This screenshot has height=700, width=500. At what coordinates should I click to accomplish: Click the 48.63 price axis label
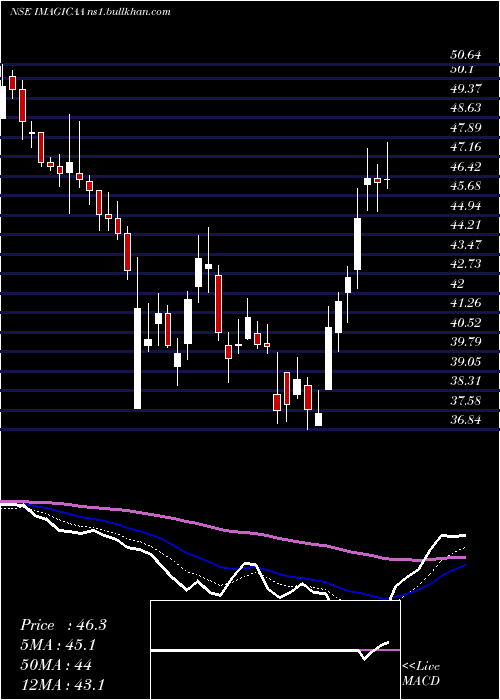pyautogui.click(x=466, y=108)
